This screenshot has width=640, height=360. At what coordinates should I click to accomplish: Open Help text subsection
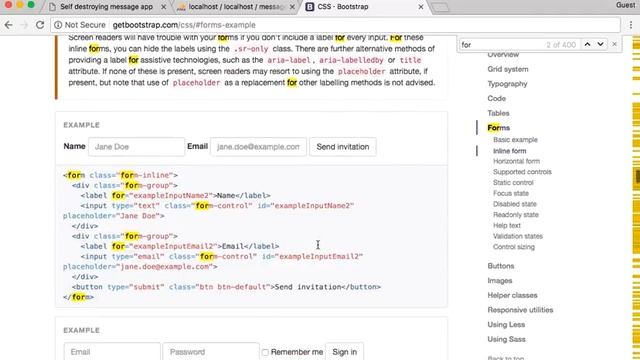pos(507,225)
